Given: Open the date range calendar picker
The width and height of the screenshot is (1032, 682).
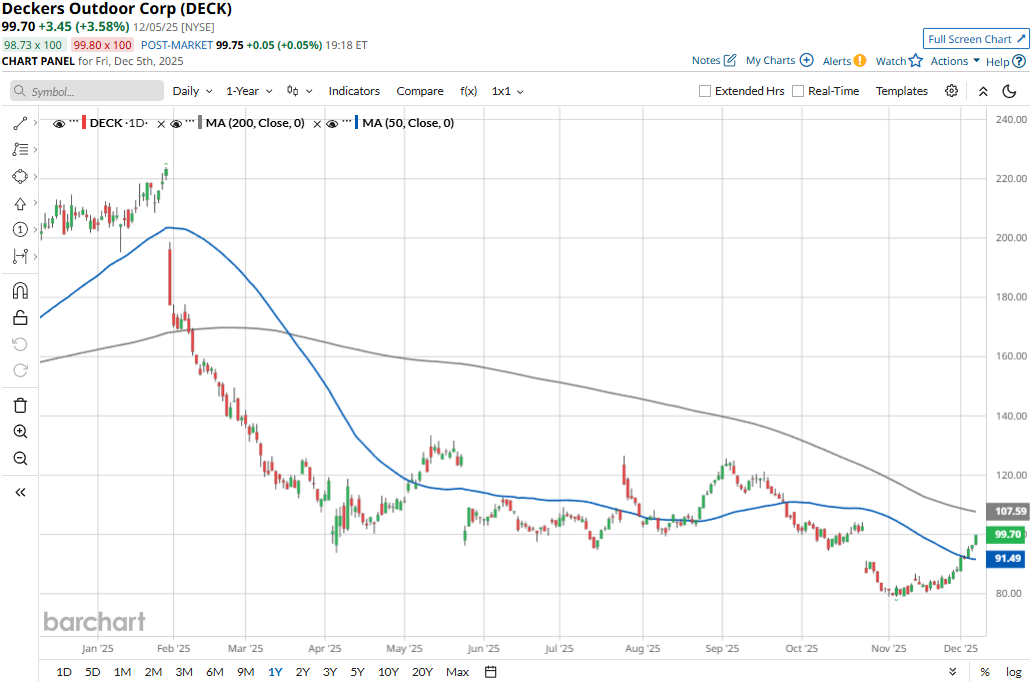Looking at the screenshot, I should [490, 671].
